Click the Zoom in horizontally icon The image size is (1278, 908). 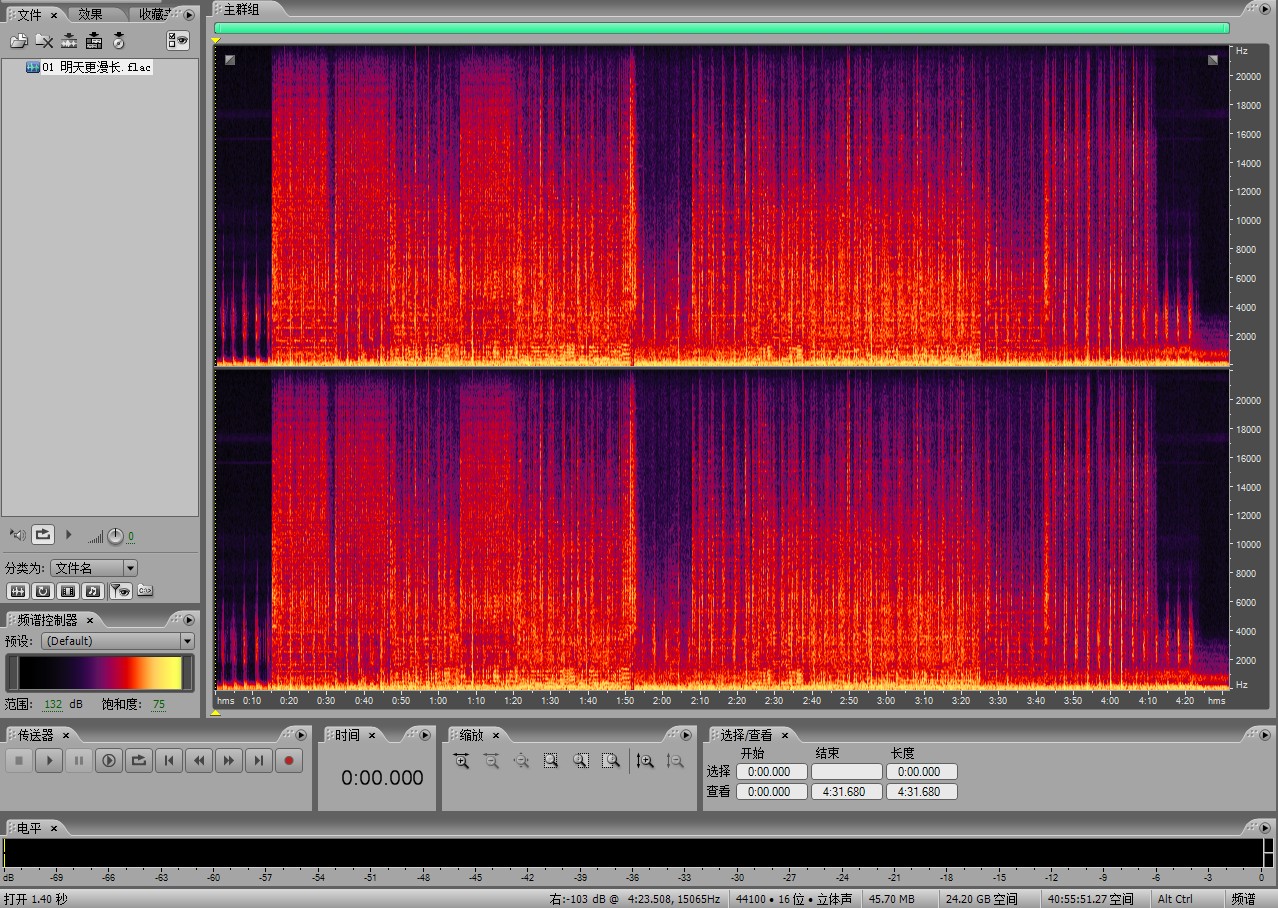[461, 761]
